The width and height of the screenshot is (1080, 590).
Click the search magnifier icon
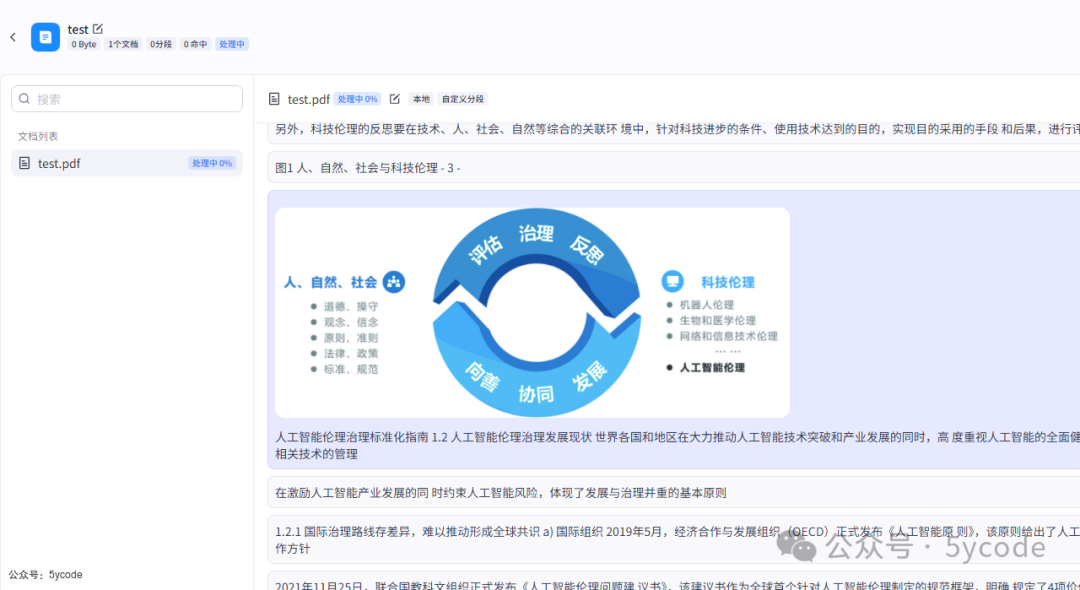24,99
